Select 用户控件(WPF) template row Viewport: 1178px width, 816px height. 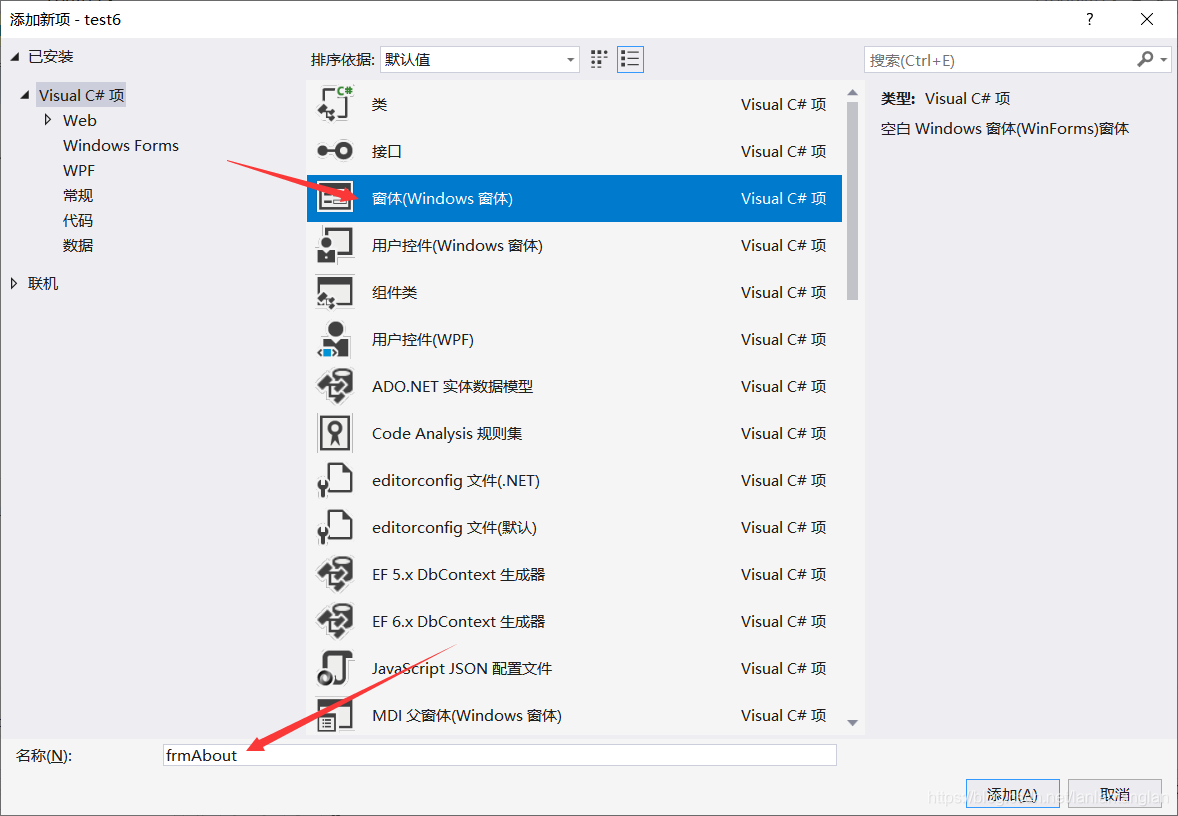574,340
